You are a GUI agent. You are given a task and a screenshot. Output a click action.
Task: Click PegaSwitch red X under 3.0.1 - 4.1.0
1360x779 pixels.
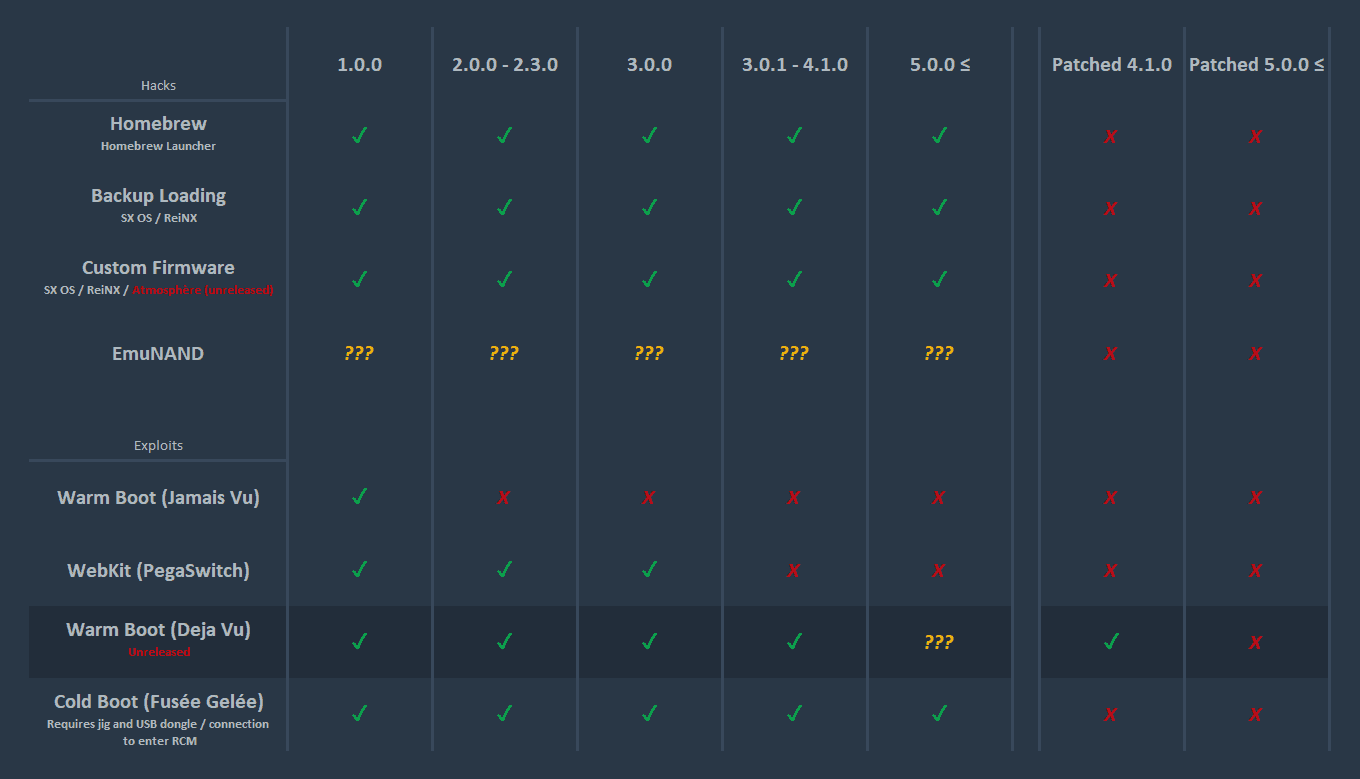[794, 571]
